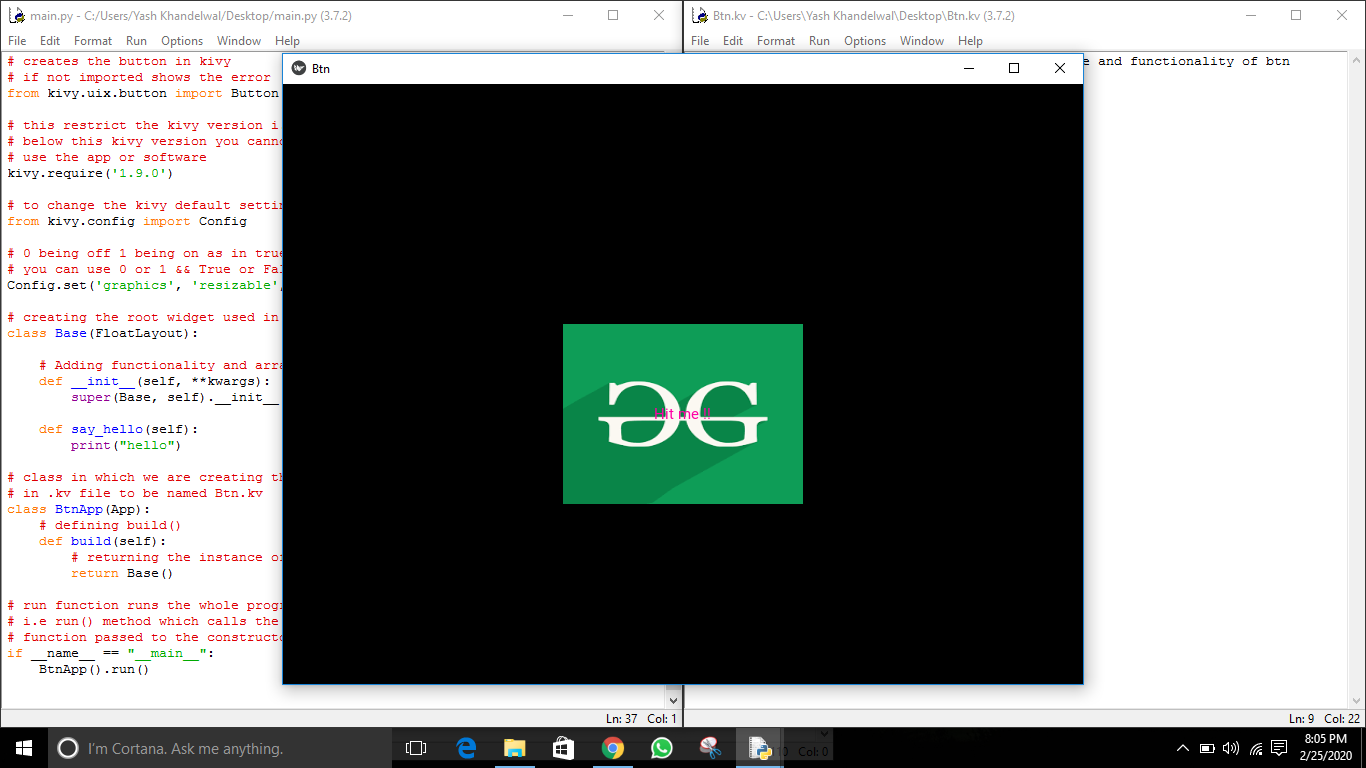The height and width of the screenshot is (768, 1366).
Task: Click the 'Ln: 9' status indicator in Btn.kv
Action: point(1302,719)
